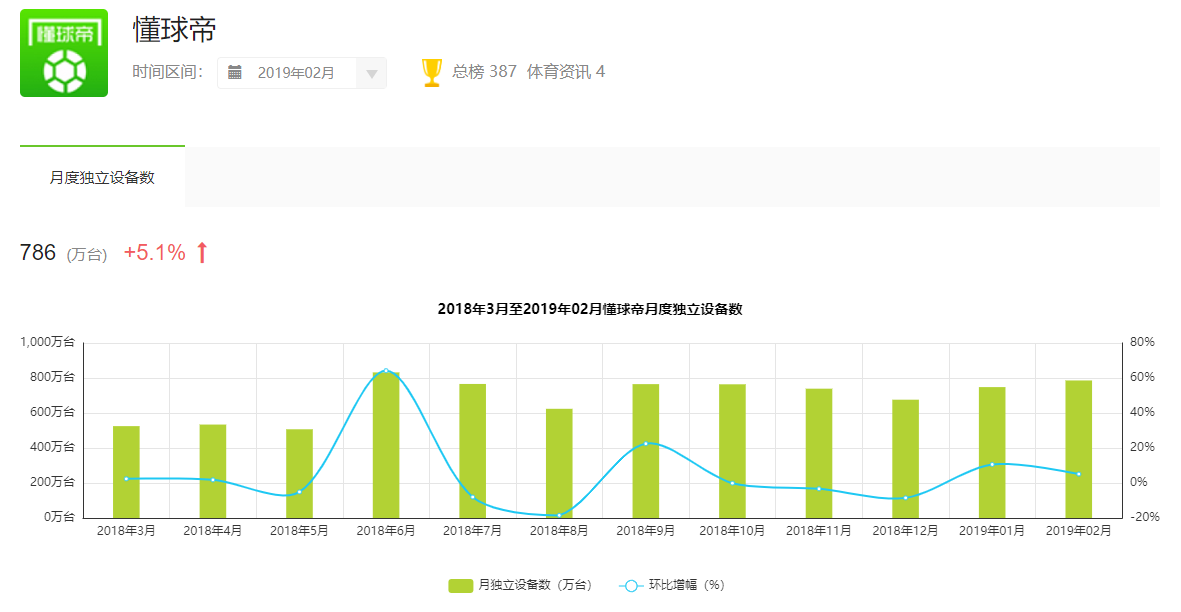Click the calendar icon in date field
1181x612 pixels.
point(235,72)
